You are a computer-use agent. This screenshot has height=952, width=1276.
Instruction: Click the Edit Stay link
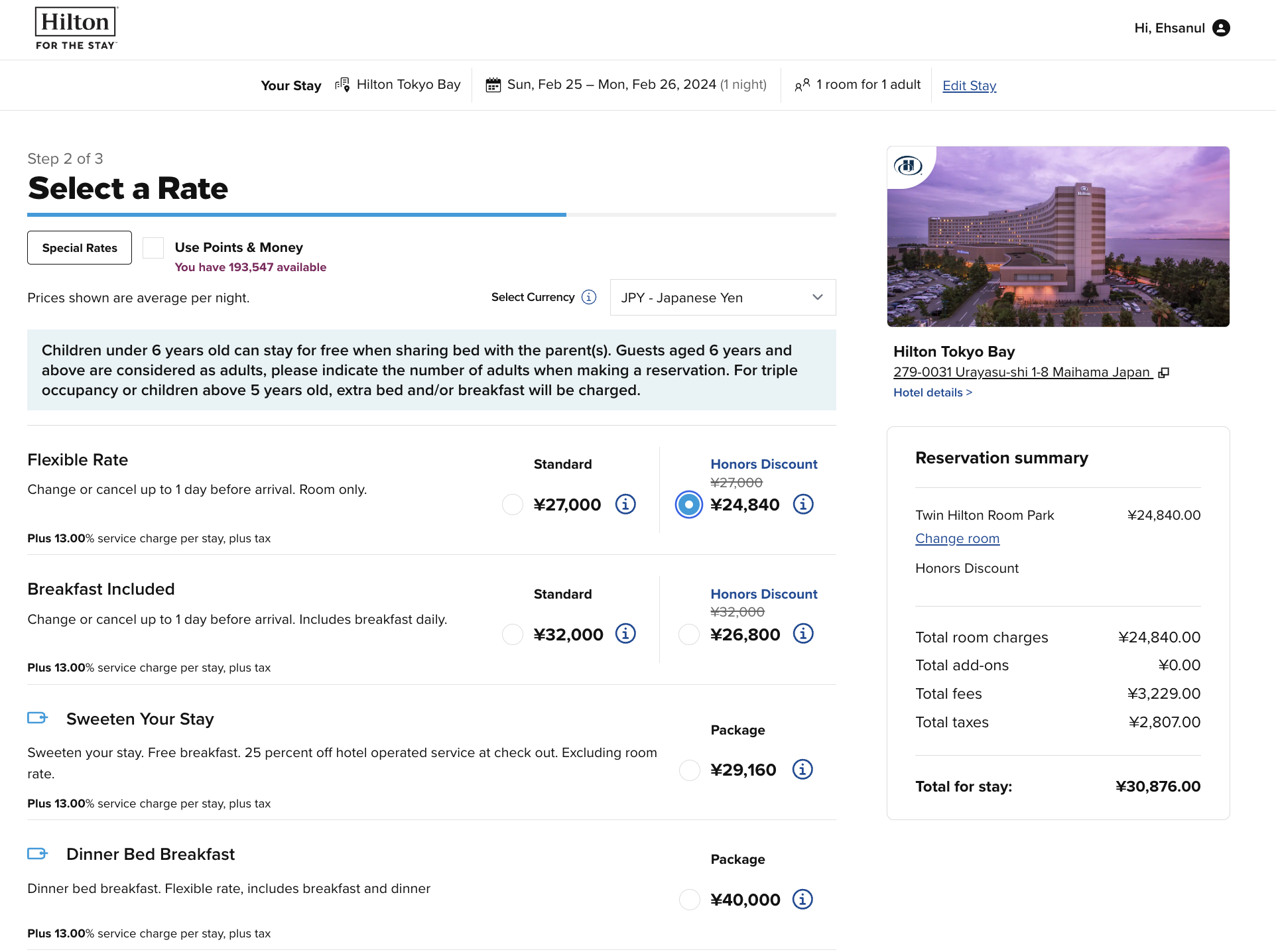[x=969, y=86]
